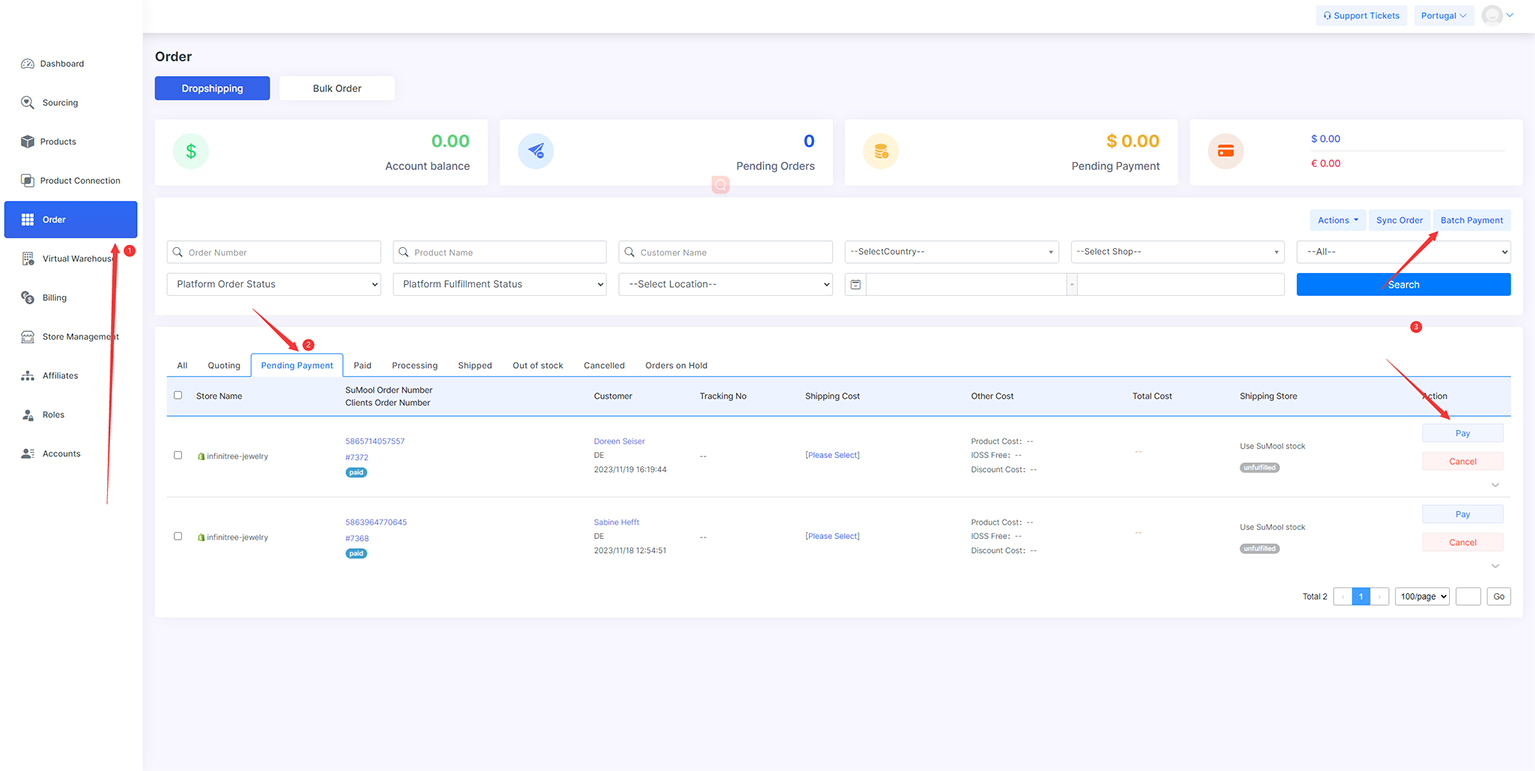Expand the Select Shop dropdown

click(x=1177, y=252)
